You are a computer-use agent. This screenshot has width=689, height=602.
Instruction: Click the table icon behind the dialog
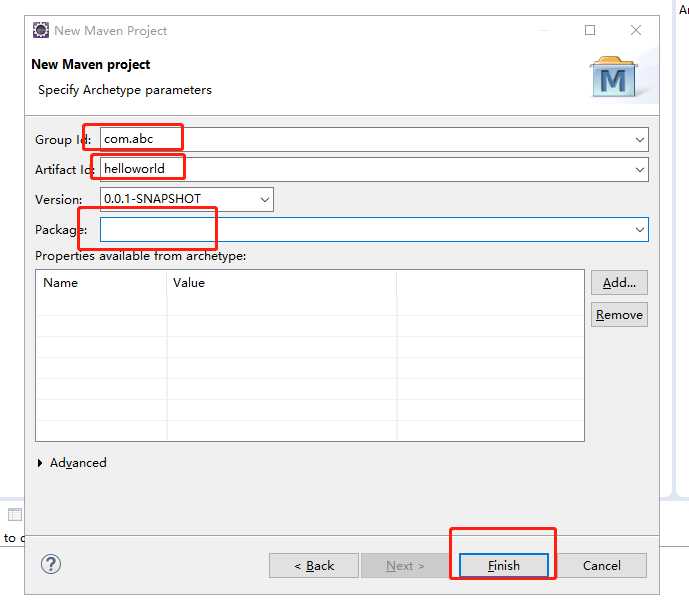[15, 514]
